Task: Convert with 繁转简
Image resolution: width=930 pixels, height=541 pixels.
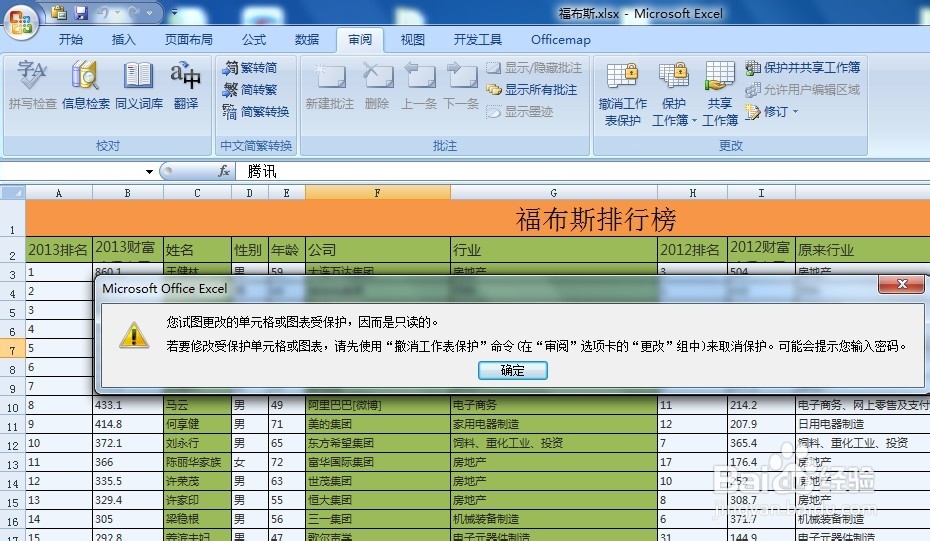Action: pos(250,68)
